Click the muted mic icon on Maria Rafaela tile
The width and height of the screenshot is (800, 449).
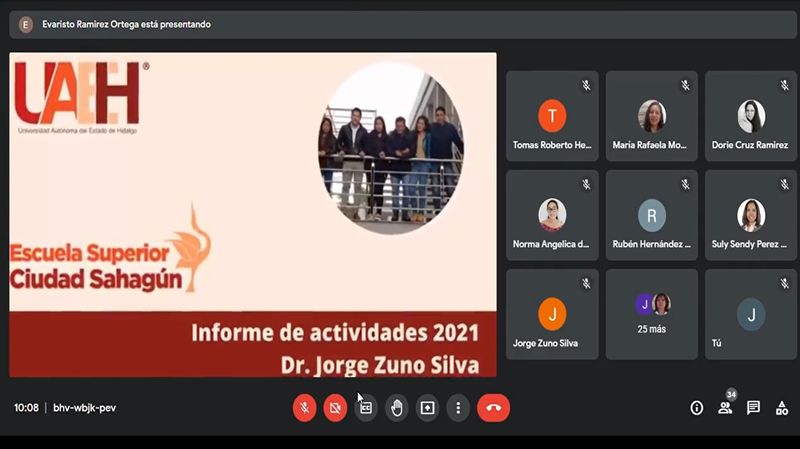point(685,85)
